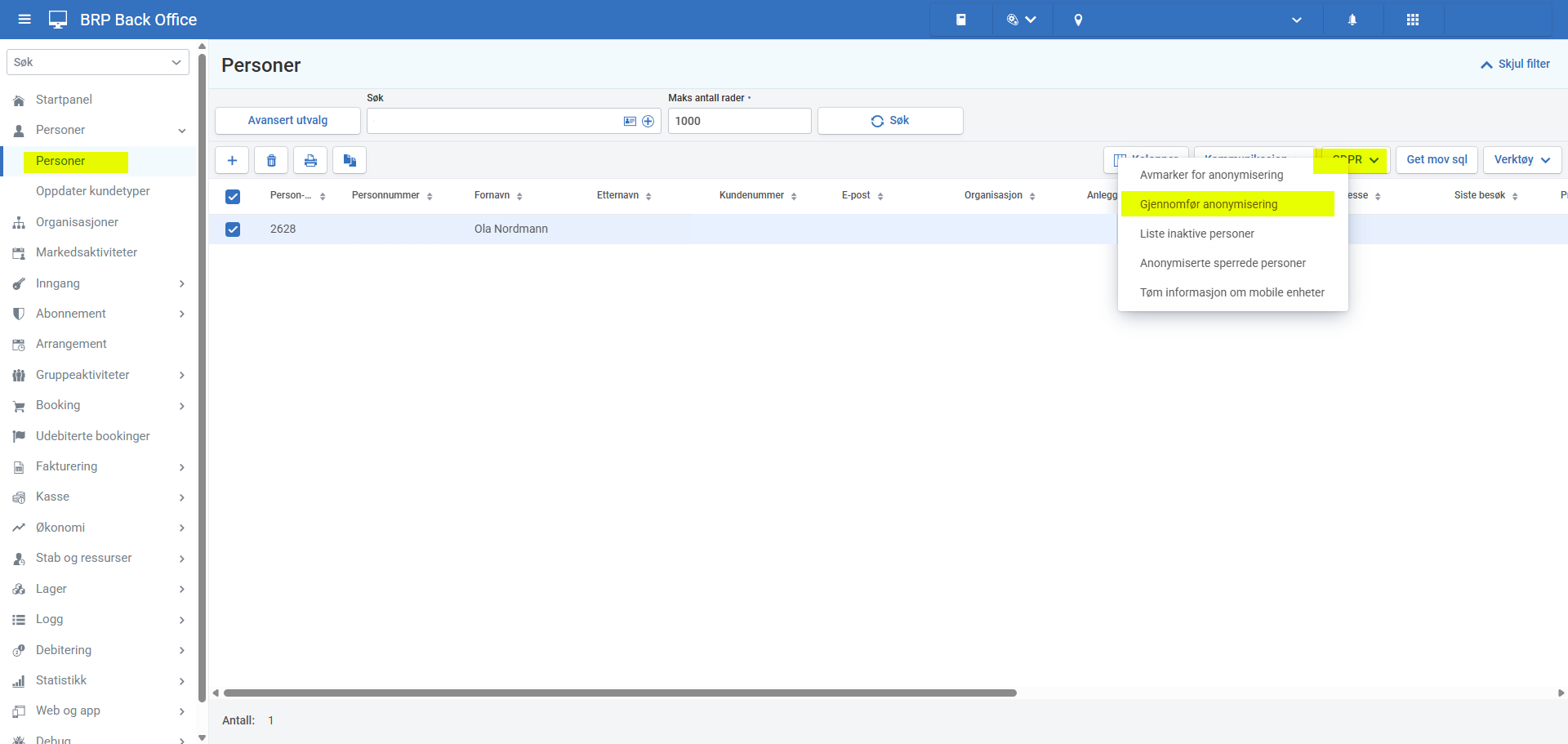
Task: Open the notifications bell in top bar
Action: (x=1352, y=20)
